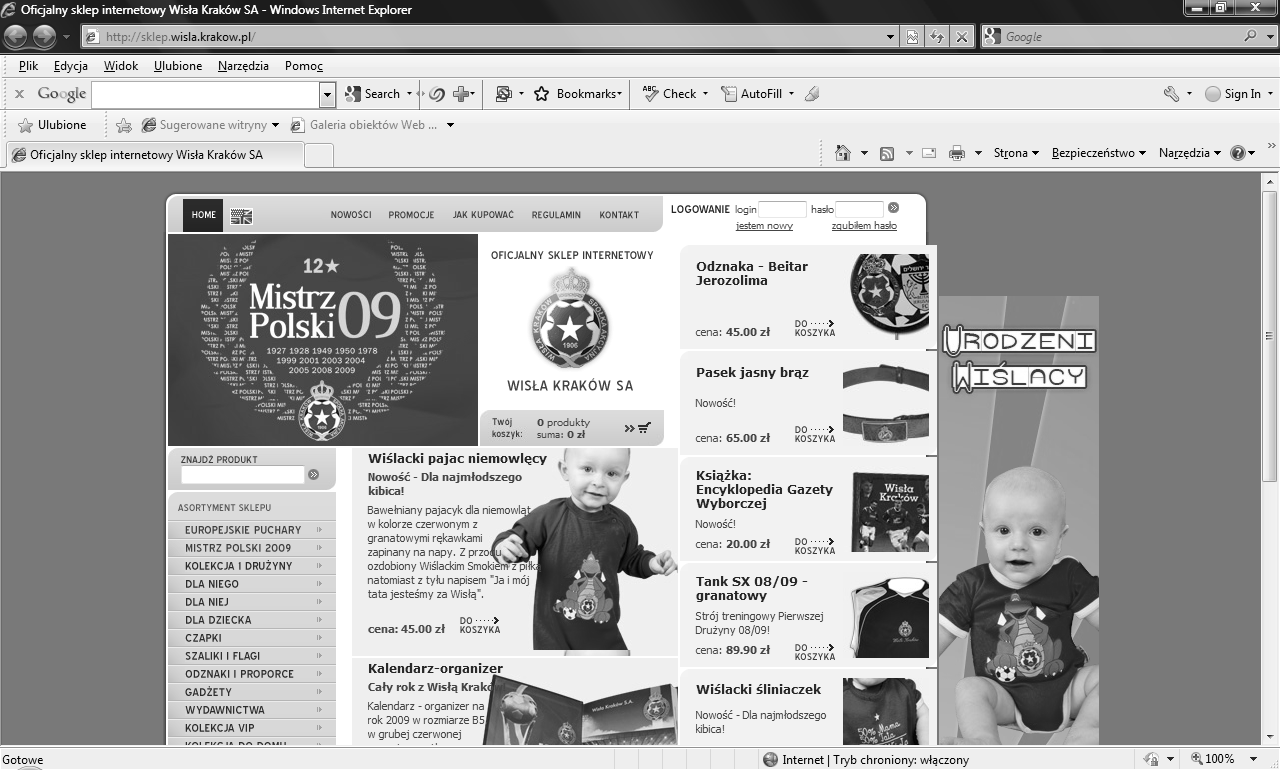This screenshot has width=1280, height=770.
Task: Click the Google Toolbar search input field
Action: [x=205, y=94]
